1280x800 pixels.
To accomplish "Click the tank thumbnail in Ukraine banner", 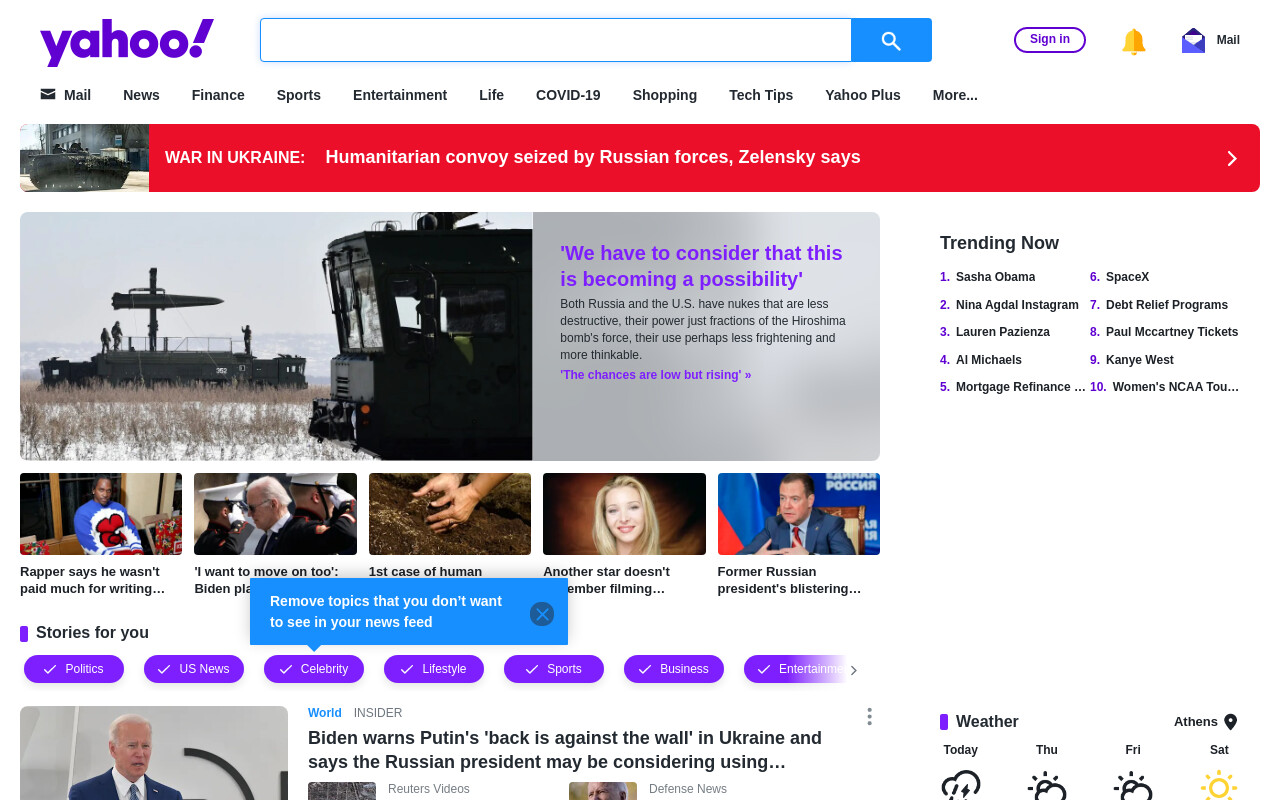I will (x=85, y=158).
